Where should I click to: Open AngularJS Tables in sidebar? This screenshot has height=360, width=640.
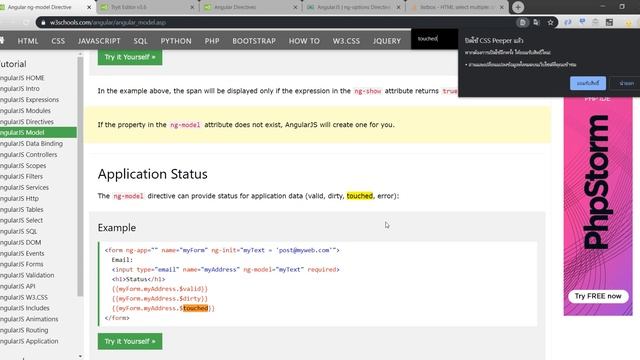click(22, 209)
